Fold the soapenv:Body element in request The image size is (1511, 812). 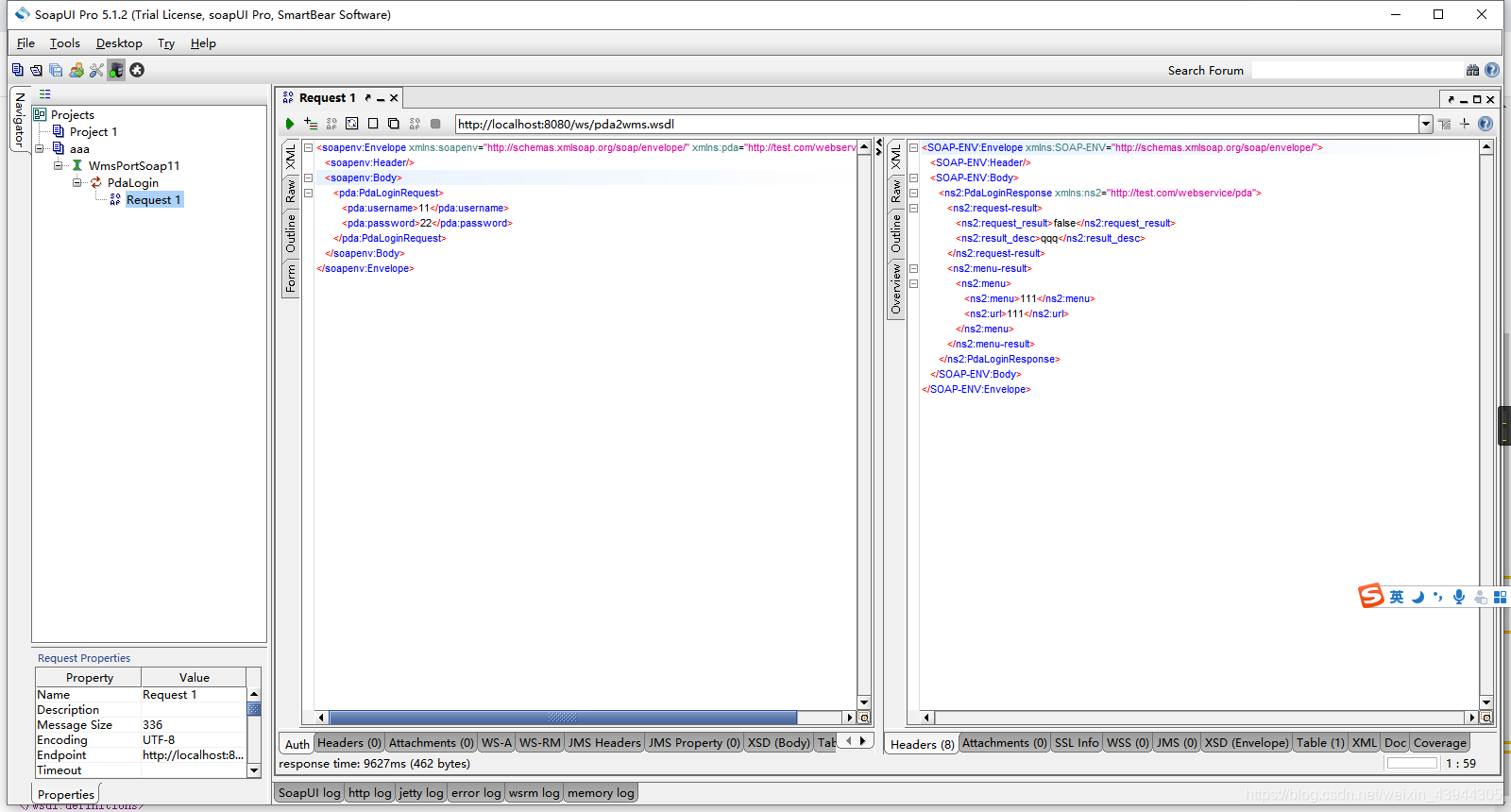[x=308, y=178]
